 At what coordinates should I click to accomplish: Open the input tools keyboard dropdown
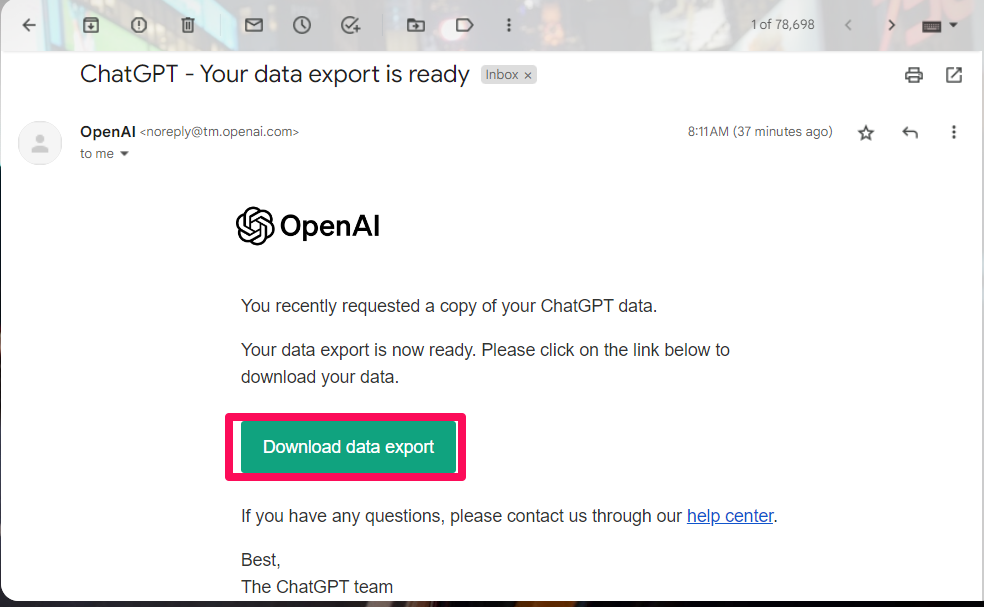click(x=939, y=26)
